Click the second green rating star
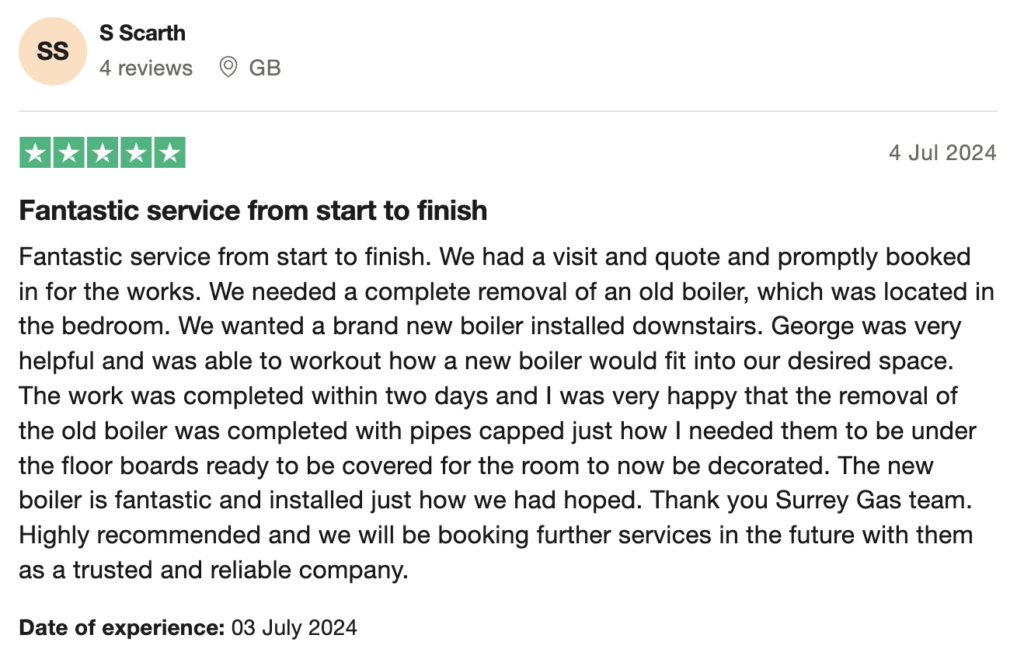1024x656 pixels. pos(69,153)
